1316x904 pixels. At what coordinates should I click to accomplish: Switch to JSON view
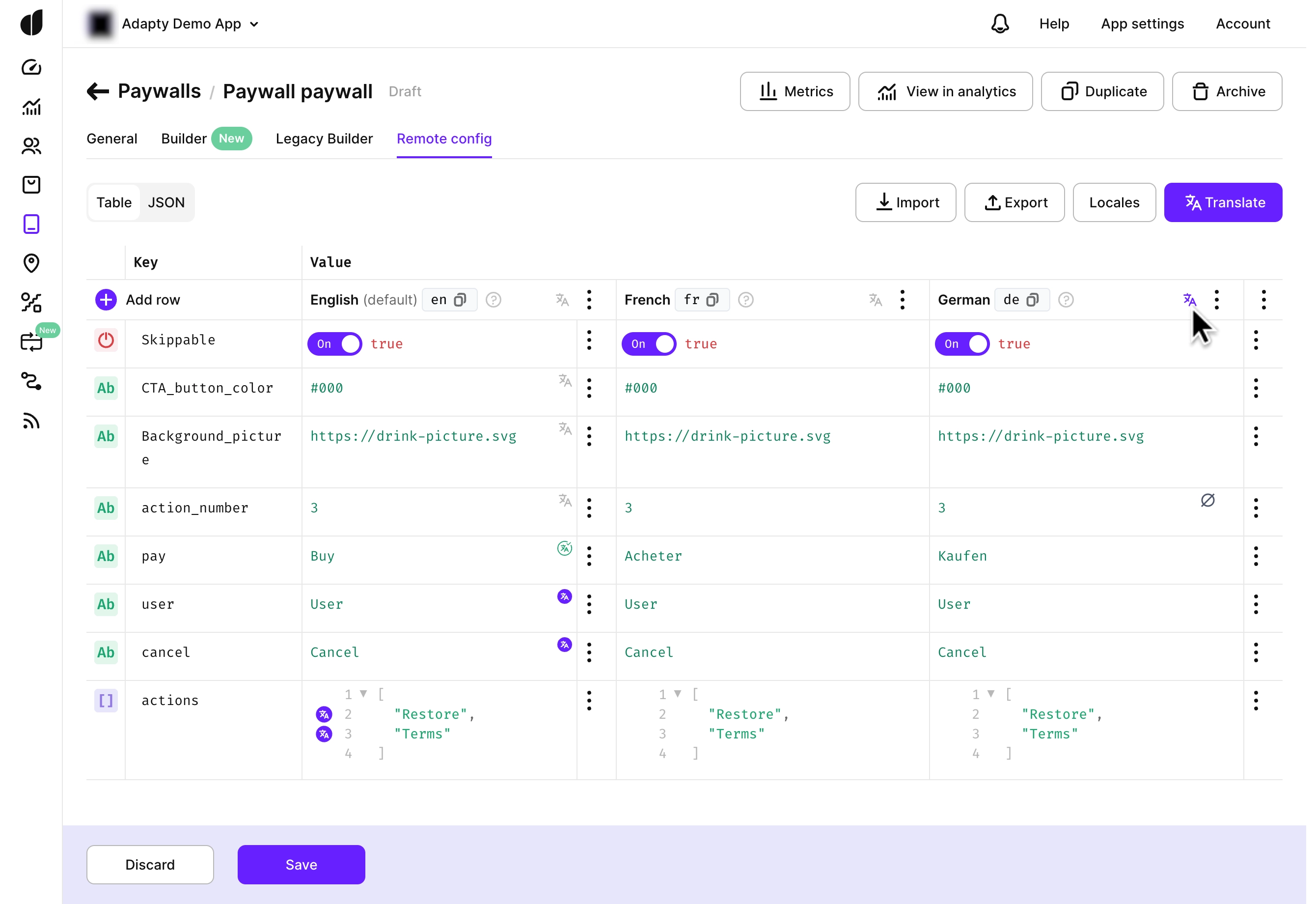tap(166, 202)
